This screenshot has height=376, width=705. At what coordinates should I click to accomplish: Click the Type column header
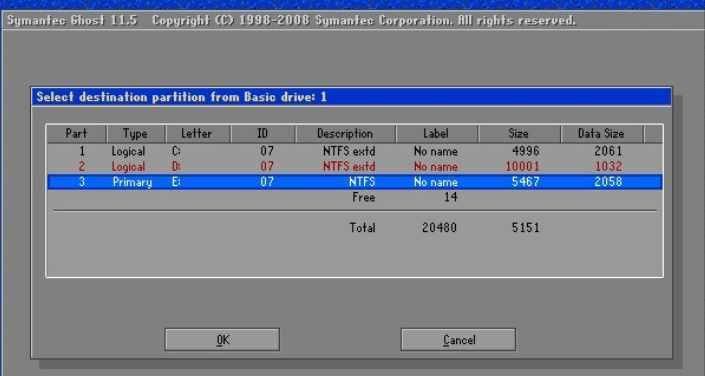click(136, 134)
